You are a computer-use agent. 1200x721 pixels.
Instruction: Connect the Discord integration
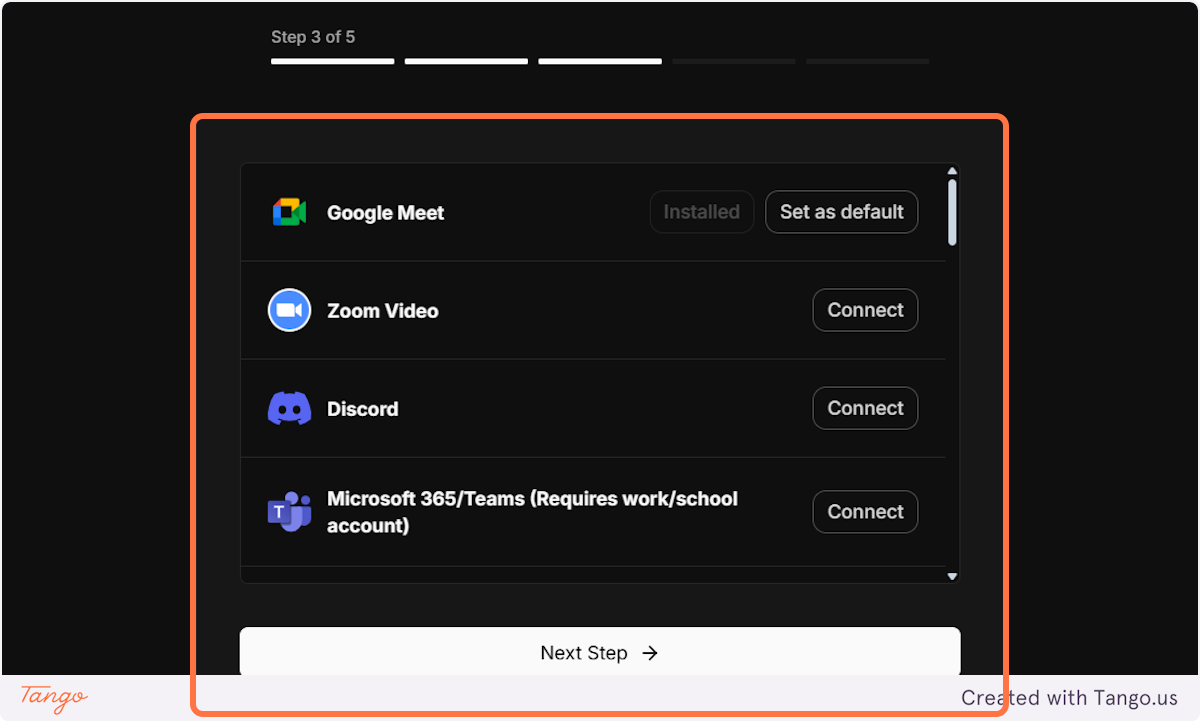click(864, 408)
